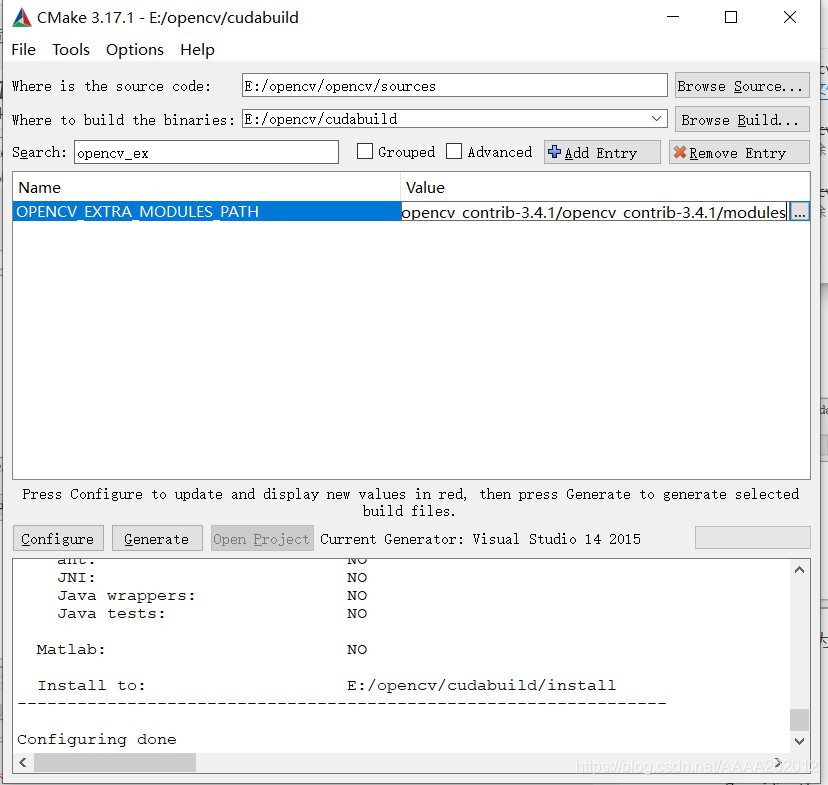Viewport: 828px width, 785px height.
Task: Click the output log vertical scrollbar thumb
Action: click(x=799, y=720)
